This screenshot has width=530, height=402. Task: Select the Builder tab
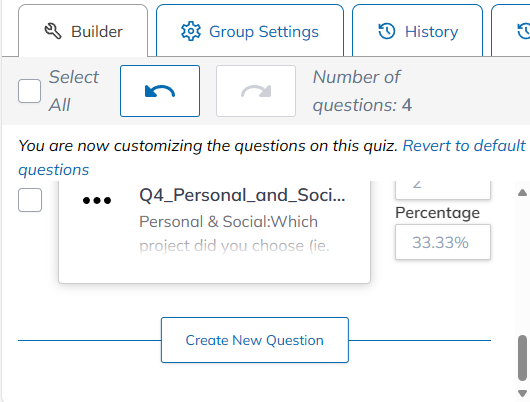click(x=83, y=31)
